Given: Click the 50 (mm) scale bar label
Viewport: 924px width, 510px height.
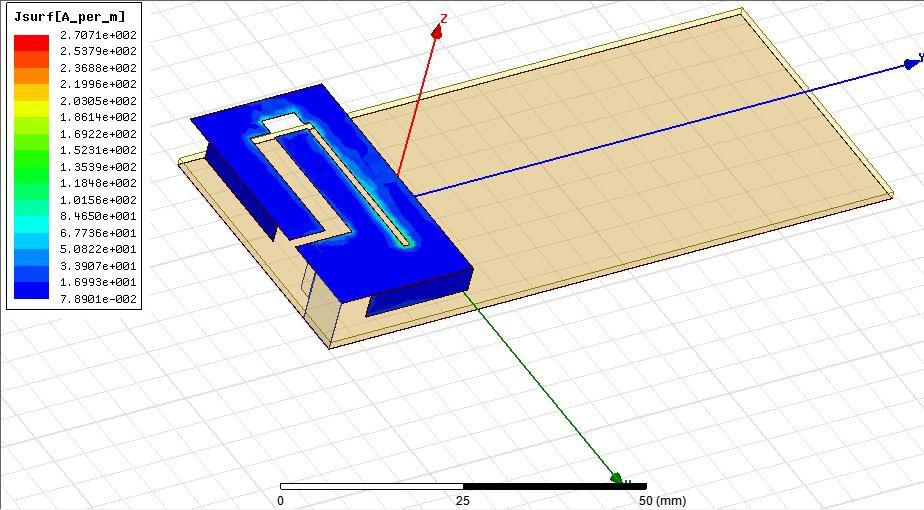Looking at the screenshot, I should pyautogui.click(x=662, y=501).
